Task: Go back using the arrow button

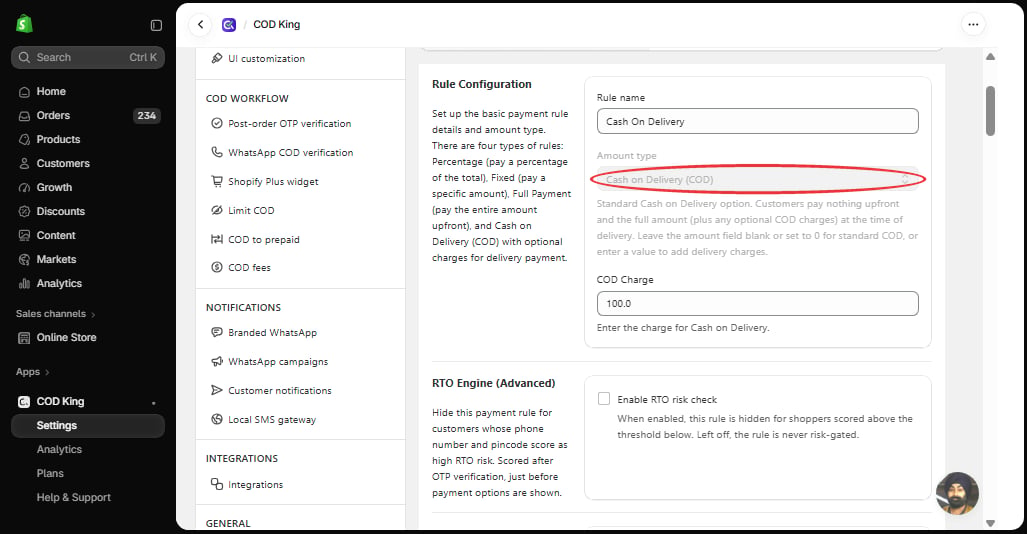Action: (x=200, y=24)
